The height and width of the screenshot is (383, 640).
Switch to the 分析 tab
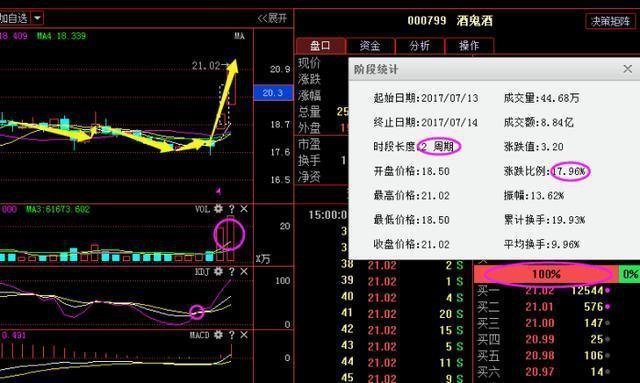420,45
